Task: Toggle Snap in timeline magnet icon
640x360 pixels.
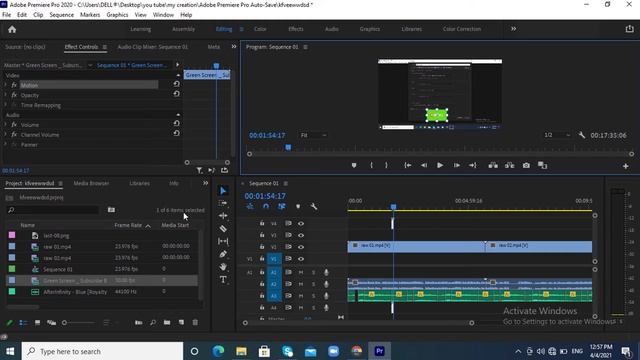Action: [266, 207]
